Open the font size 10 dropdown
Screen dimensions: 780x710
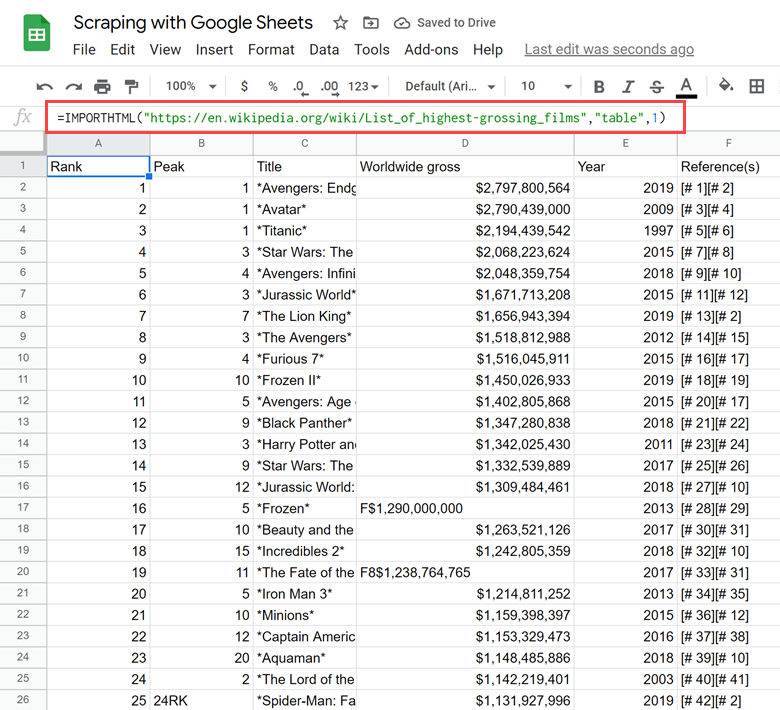pyautogui.click(x=545, y=87)
